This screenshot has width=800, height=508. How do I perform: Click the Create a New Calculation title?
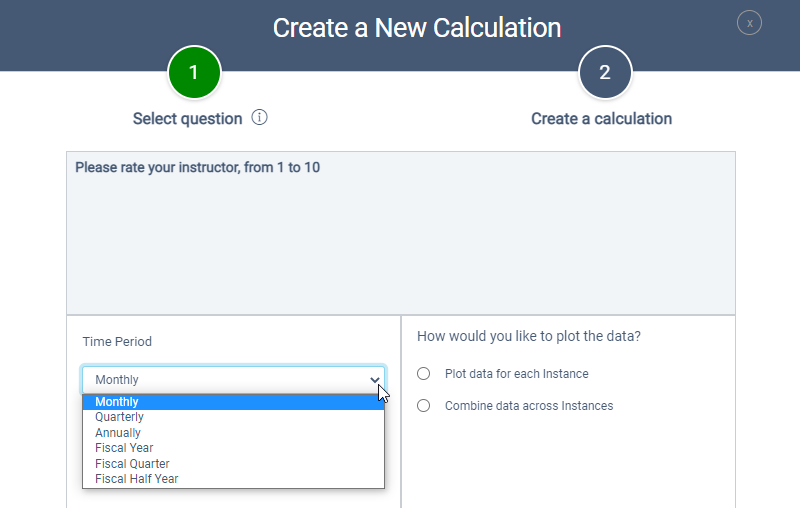pos(417,27)
